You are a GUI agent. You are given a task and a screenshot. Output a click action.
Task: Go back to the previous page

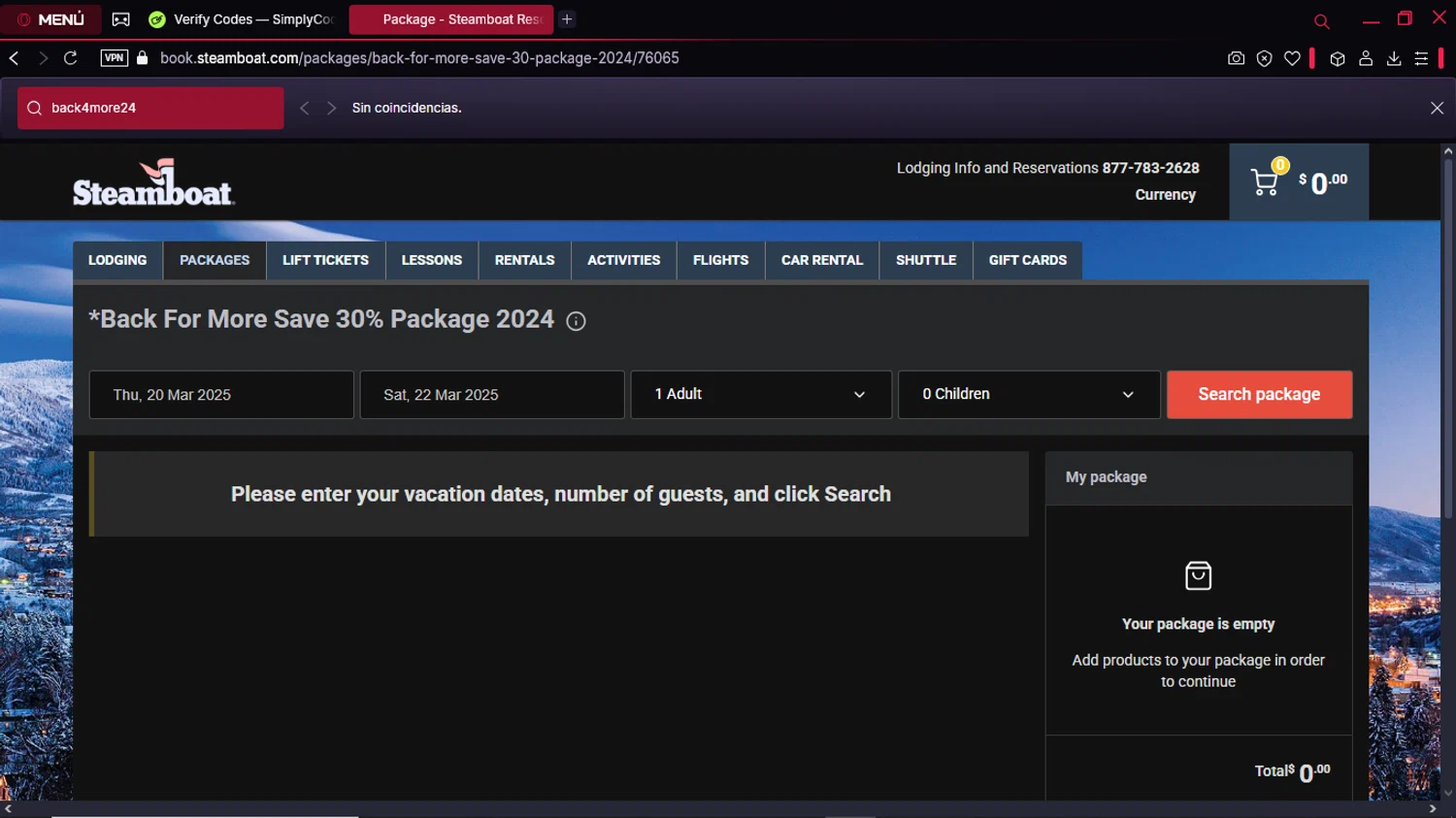pos(15,58)
